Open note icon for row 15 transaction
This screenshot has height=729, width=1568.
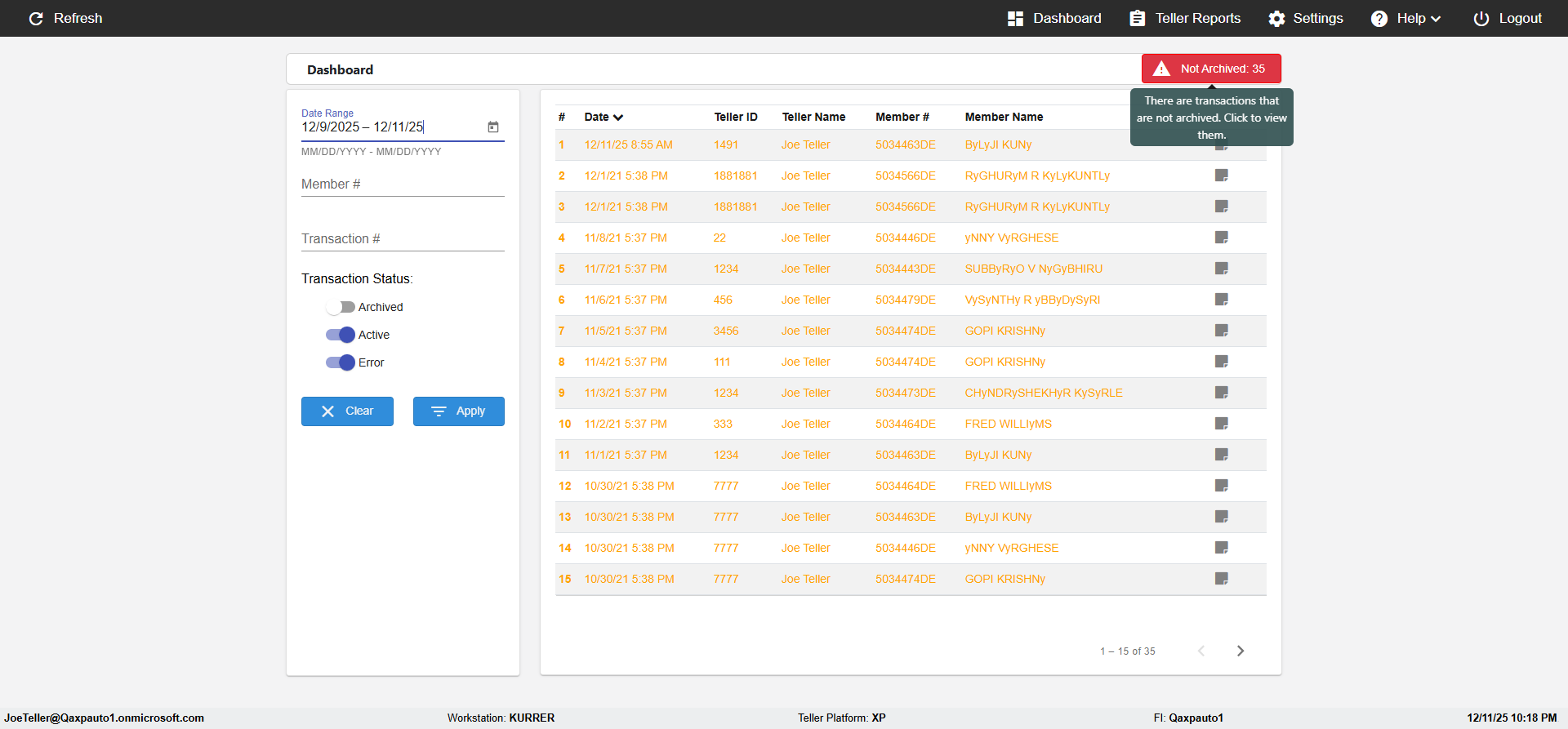pos(1221,579)
